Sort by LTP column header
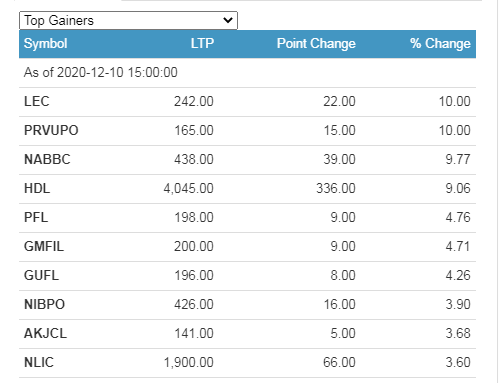Image resolution: width=501 pixels, height=383 pixels. 202,43
